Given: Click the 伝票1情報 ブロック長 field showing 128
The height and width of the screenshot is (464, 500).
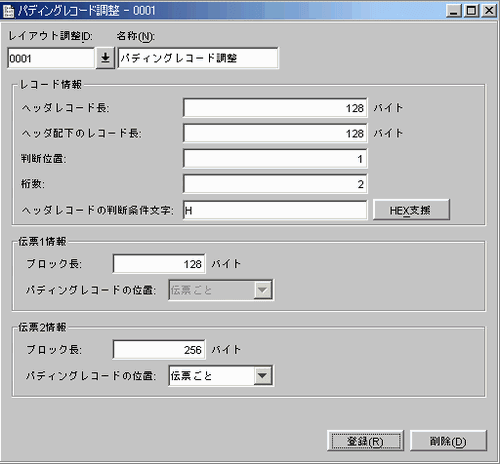Looking at the screenshot, I should 159,264.
